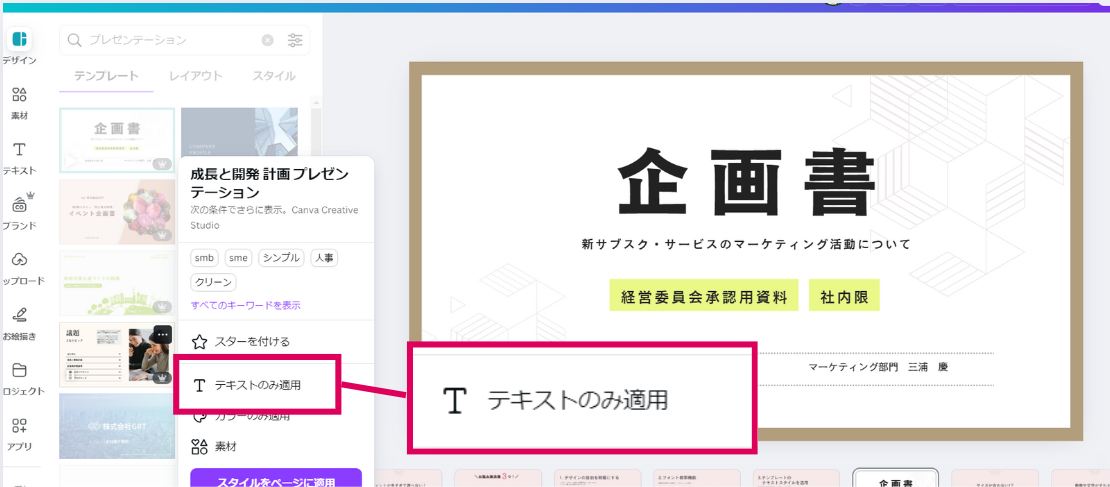Select the お絵描き (Draw) sidebar tool
Viewport: 1110px width, 487px height.
19,320
